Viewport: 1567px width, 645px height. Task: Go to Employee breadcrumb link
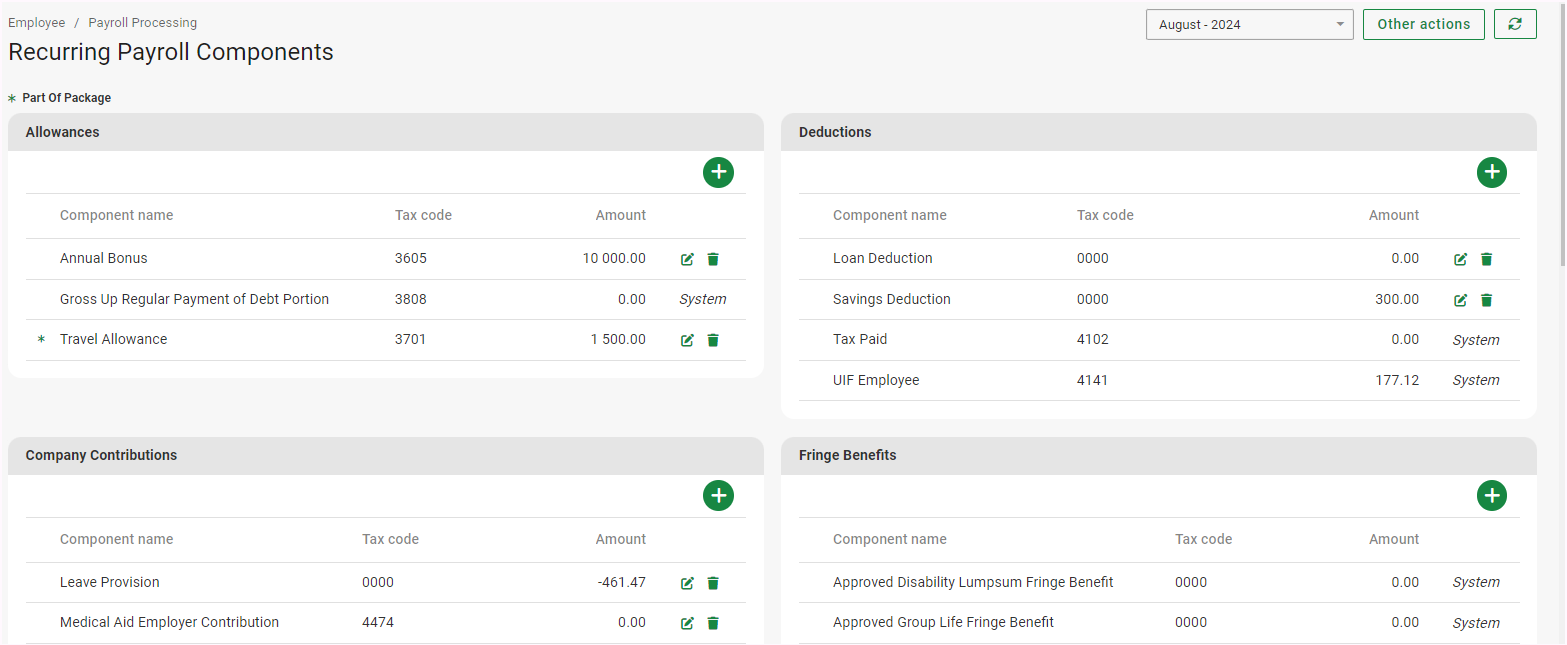(37, 22)
